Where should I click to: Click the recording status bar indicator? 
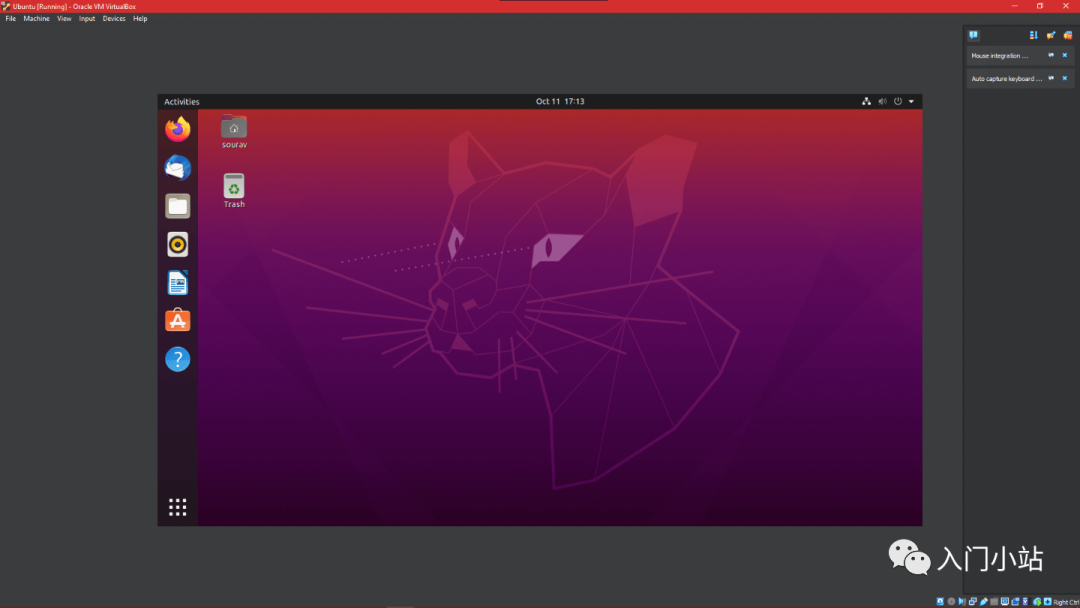point(1015,601)
